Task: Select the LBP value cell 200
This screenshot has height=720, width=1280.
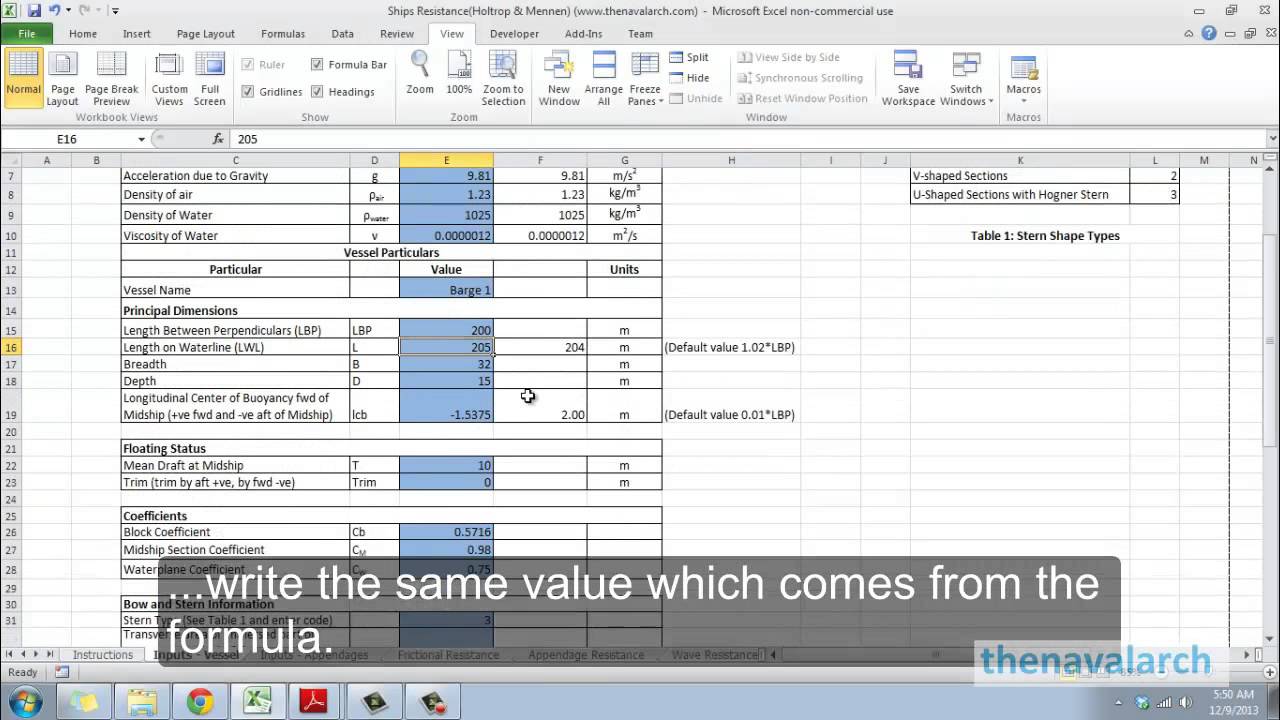Action: pyautogui.click(x=446, y=330)
